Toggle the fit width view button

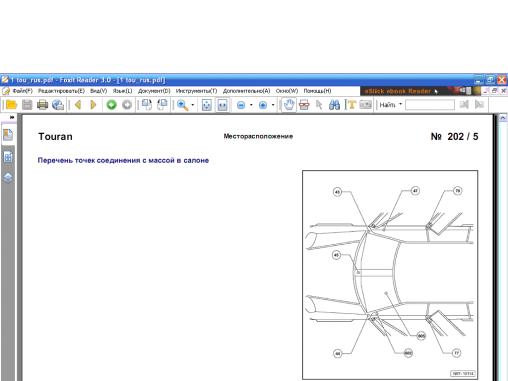click(222, 105)
